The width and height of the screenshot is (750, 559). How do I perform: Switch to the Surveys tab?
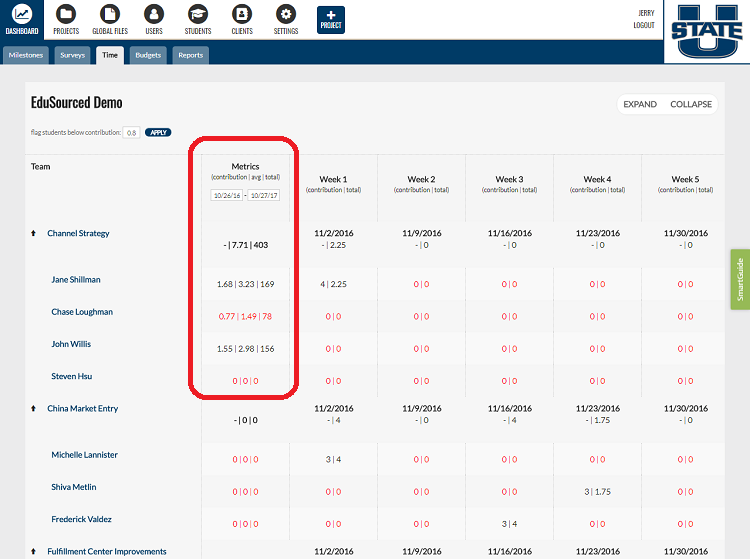tap(72, 55)
